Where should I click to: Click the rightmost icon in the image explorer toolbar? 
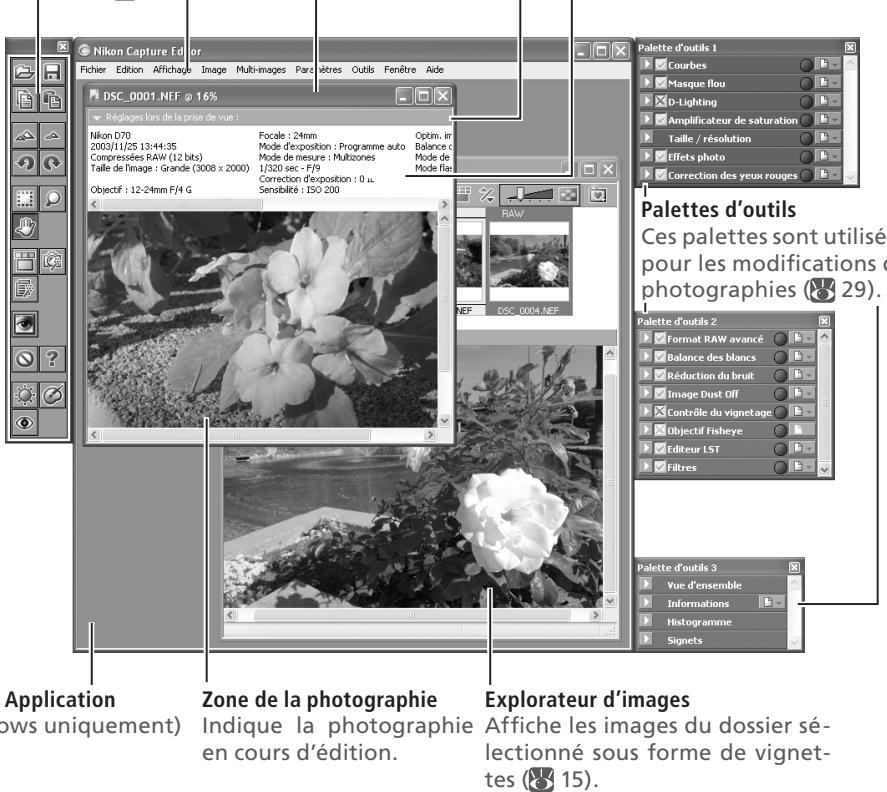pos(597,195)
